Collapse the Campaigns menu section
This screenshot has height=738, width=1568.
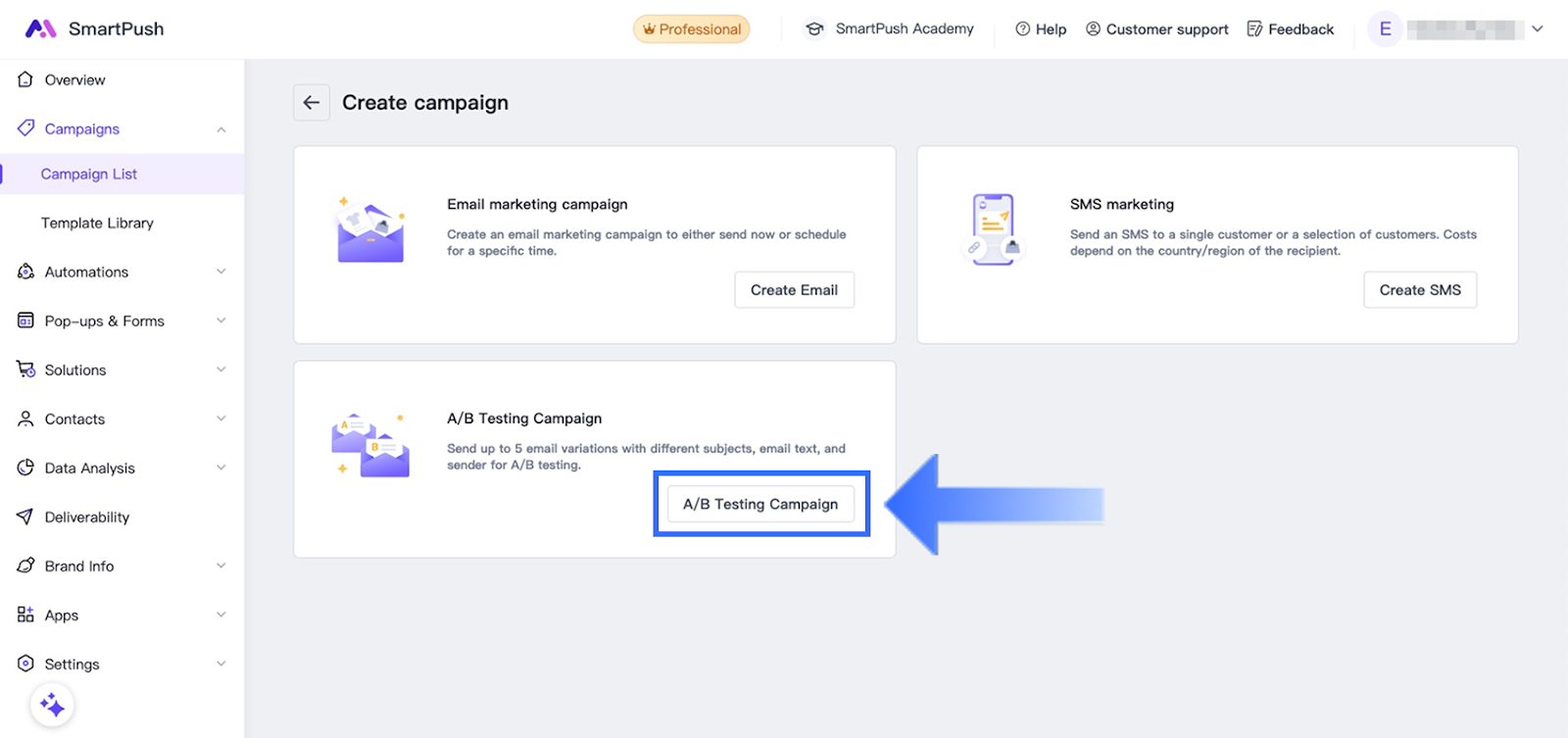click(221, 129)
